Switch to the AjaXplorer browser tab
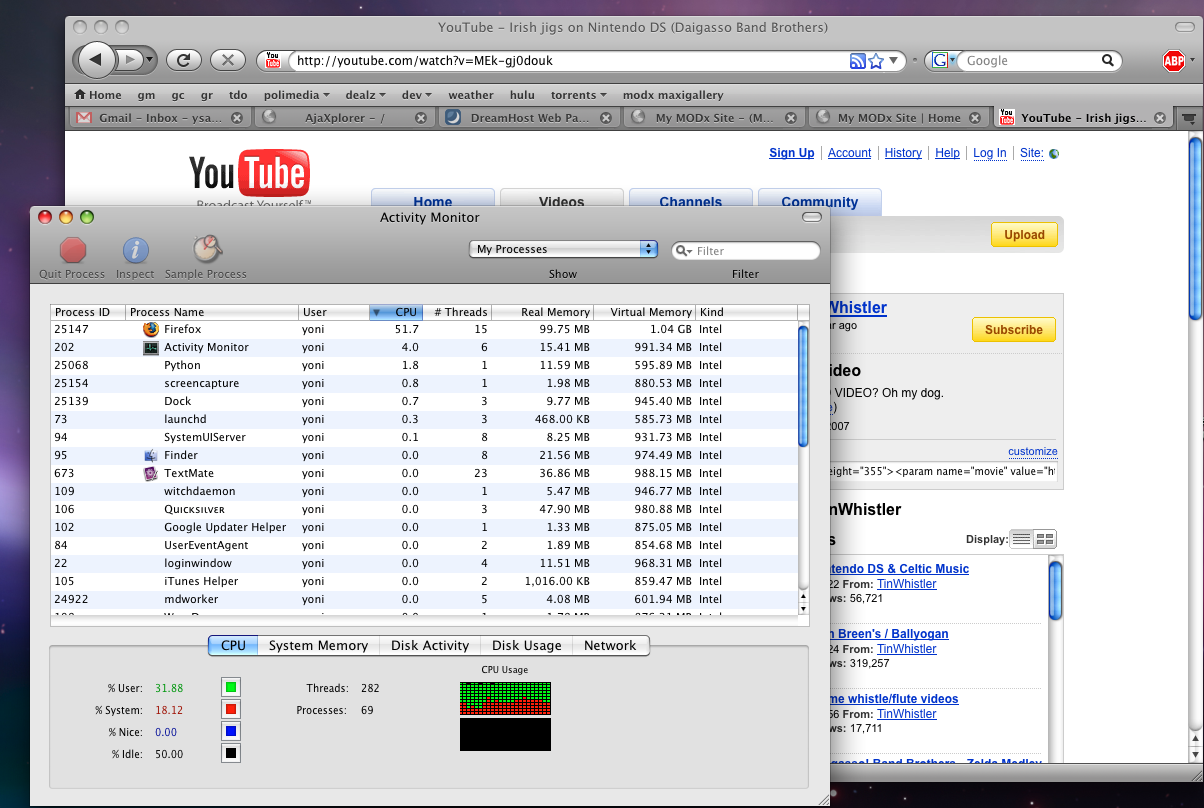 click(343, 118)
